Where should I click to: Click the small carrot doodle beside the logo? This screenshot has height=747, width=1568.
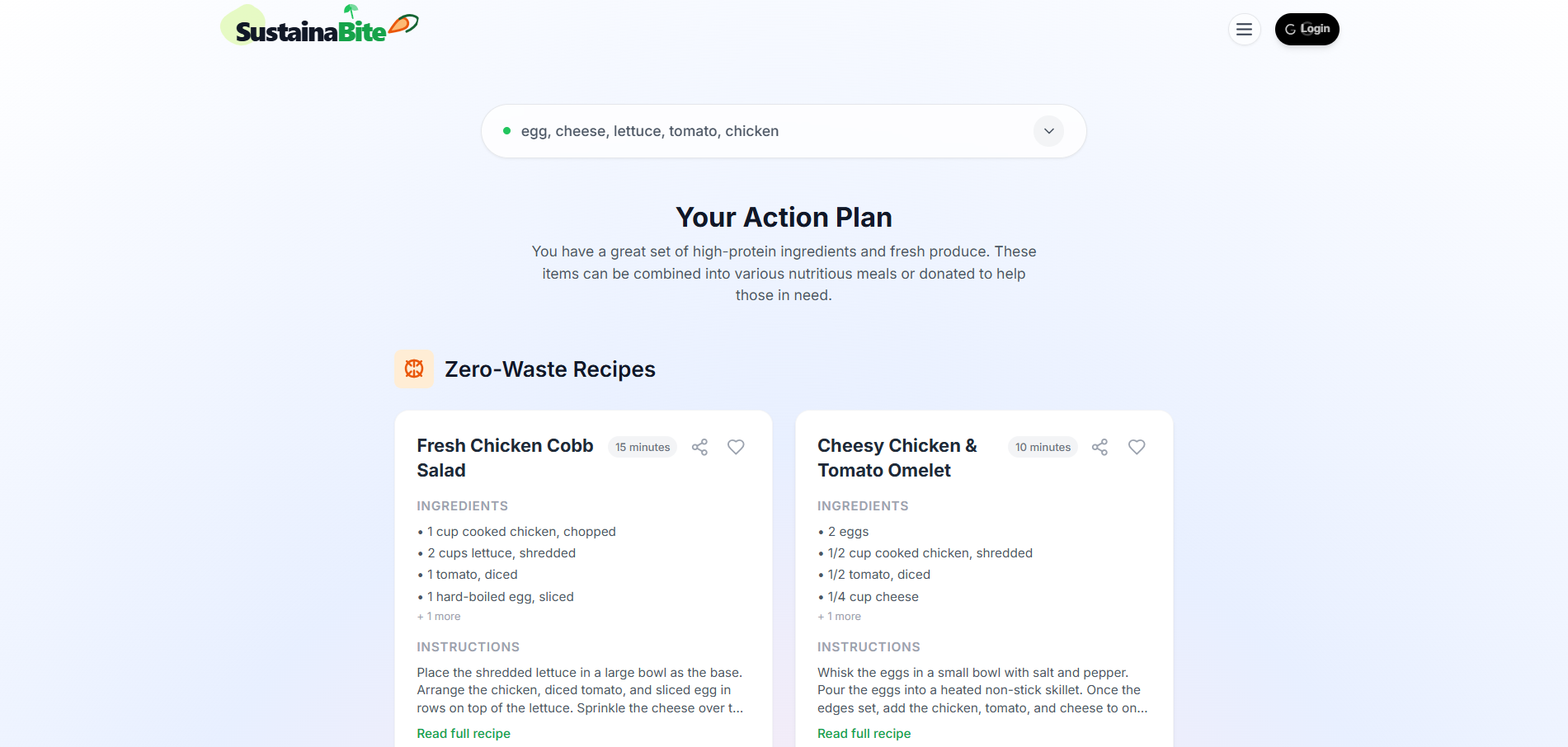(x=403, y=21)
